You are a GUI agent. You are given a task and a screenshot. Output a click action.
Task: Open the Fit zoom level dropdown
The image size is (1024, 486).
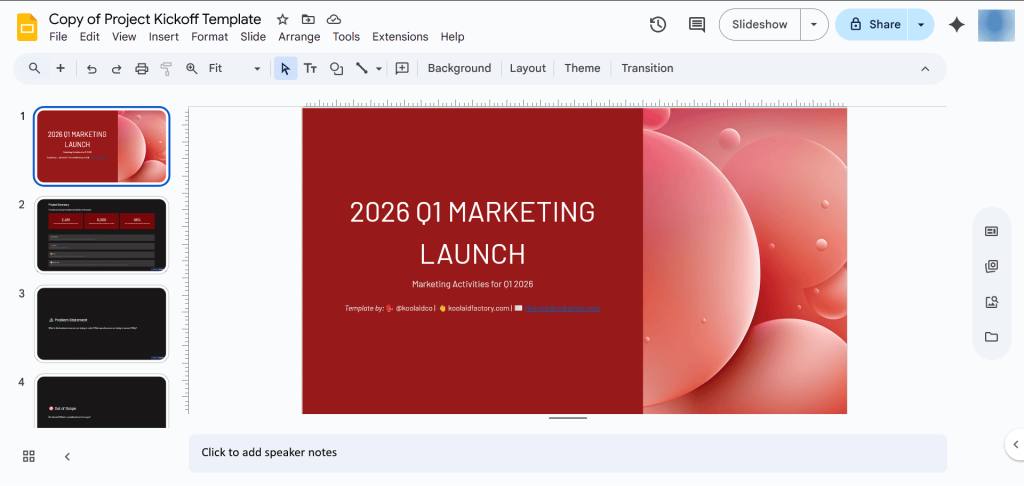click(234, 69)
